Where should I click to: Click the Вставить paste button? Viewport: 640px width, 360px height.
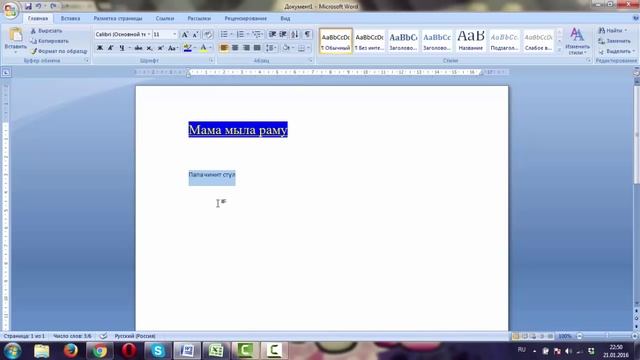coord(16,40)
